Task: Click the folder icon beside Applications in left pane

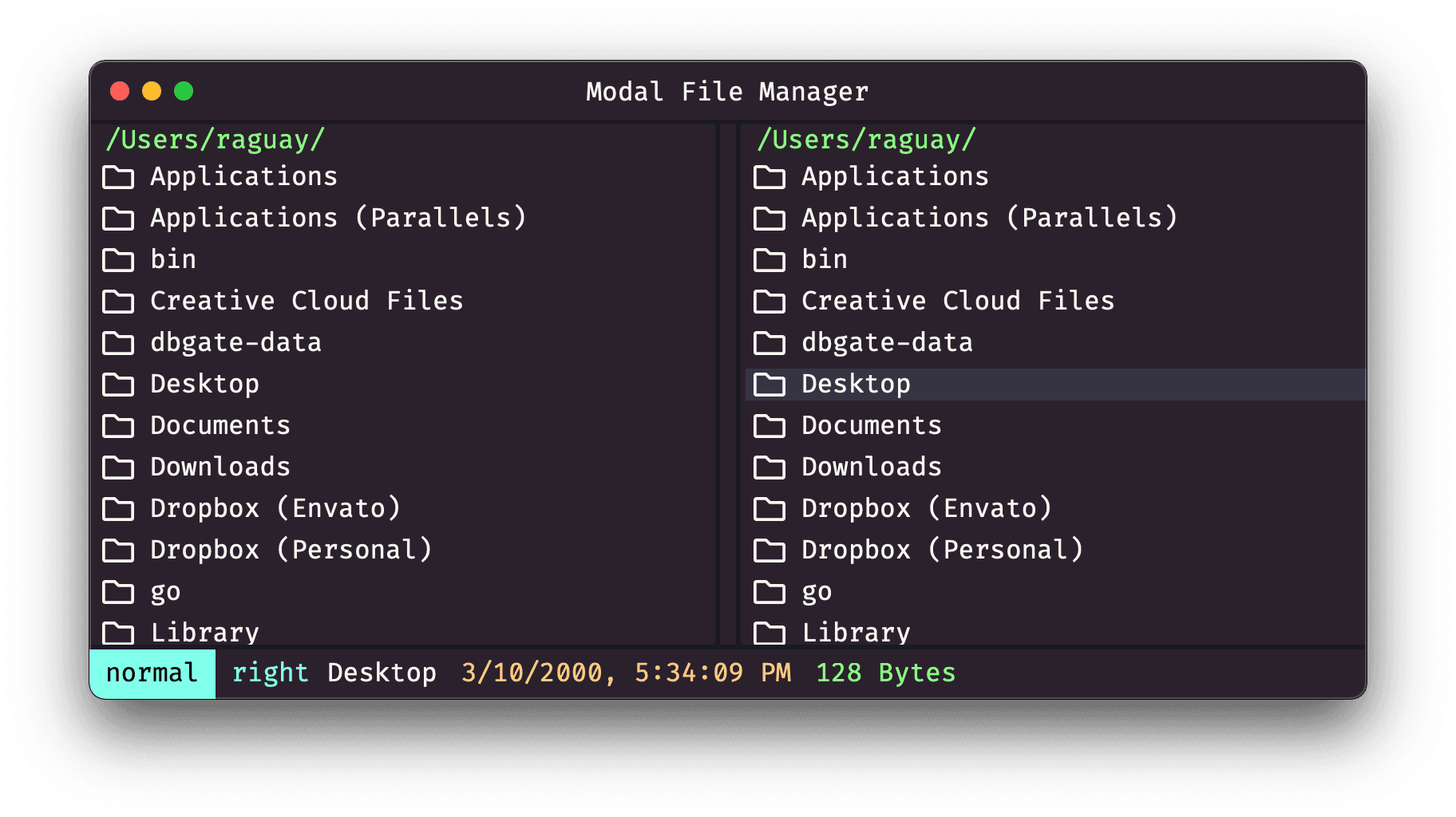Action: coord(118,177)
